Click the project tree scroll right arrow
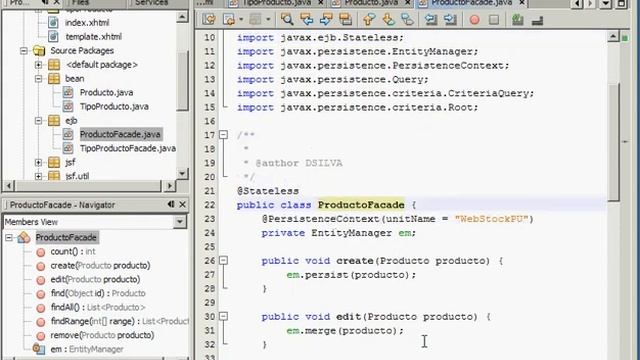 tap(170, 186)
